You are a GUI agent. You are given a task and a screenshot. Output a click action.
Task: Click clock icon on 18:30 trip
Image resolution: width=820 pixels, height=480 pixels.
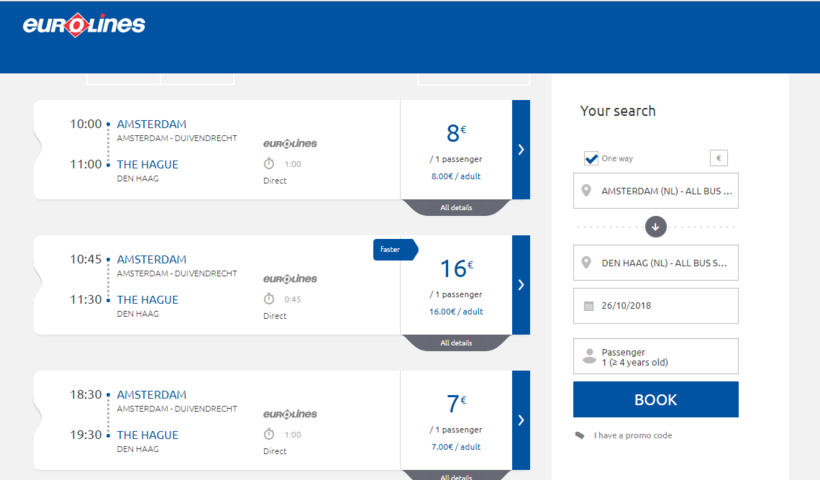click(269, 434)
